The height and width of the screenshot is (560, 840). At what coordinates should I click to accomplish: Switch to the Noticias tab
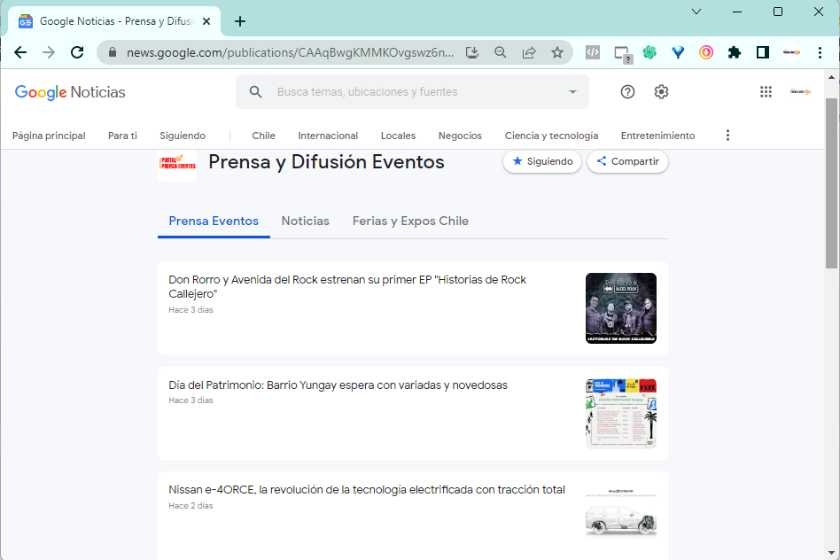[x=305, y=221]
